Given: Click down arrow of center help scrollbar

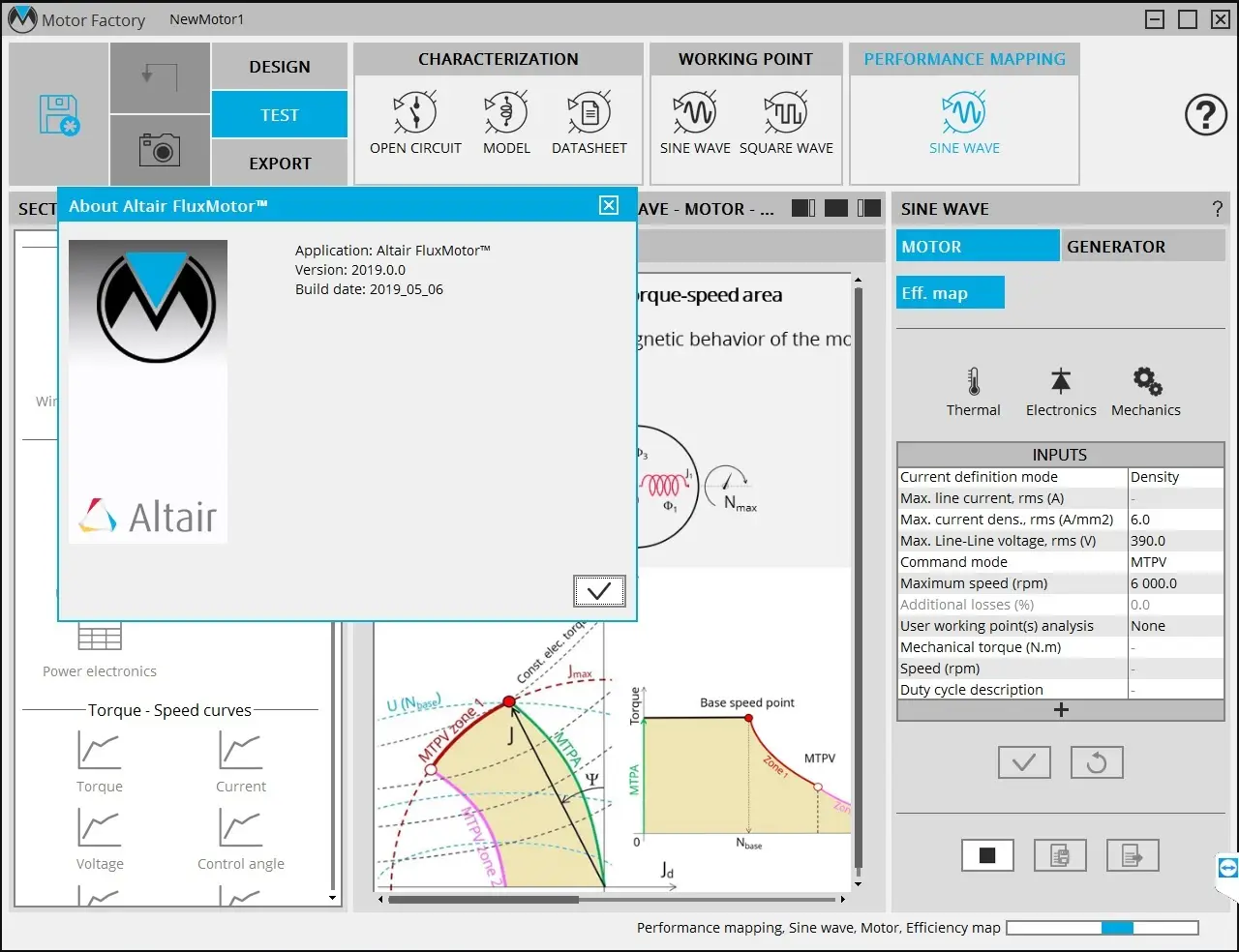Looking at the screenshot, I should coord(858,883).
